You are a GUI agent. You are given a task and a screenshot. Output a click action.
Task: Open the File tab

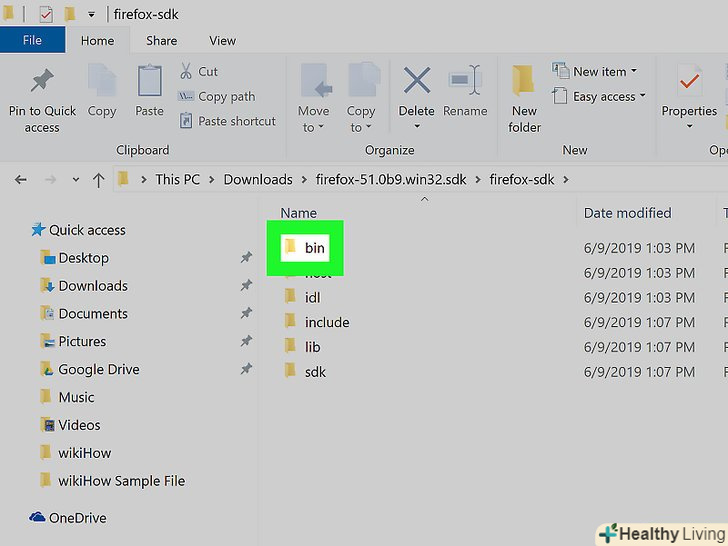pos(32,40)
